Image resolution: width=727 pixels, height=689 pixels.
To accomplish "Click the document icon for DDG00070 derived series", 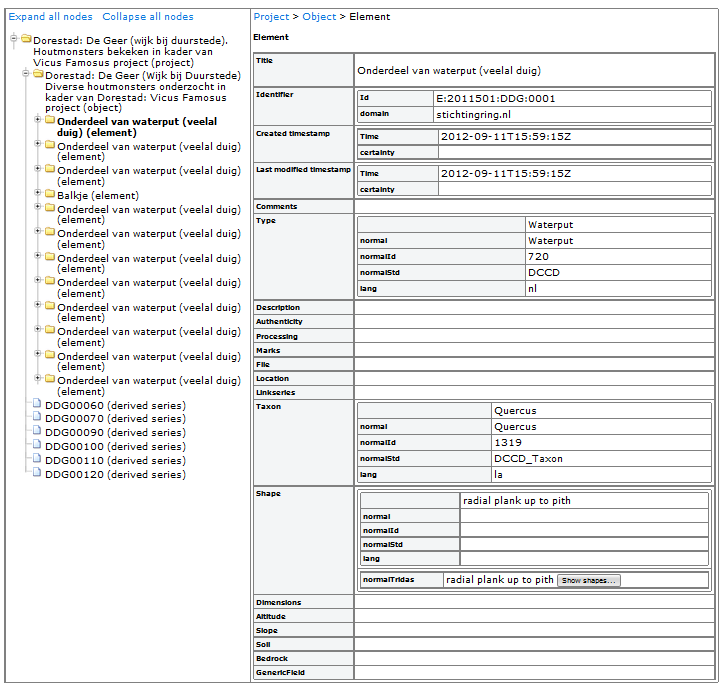I will point(37,417).
